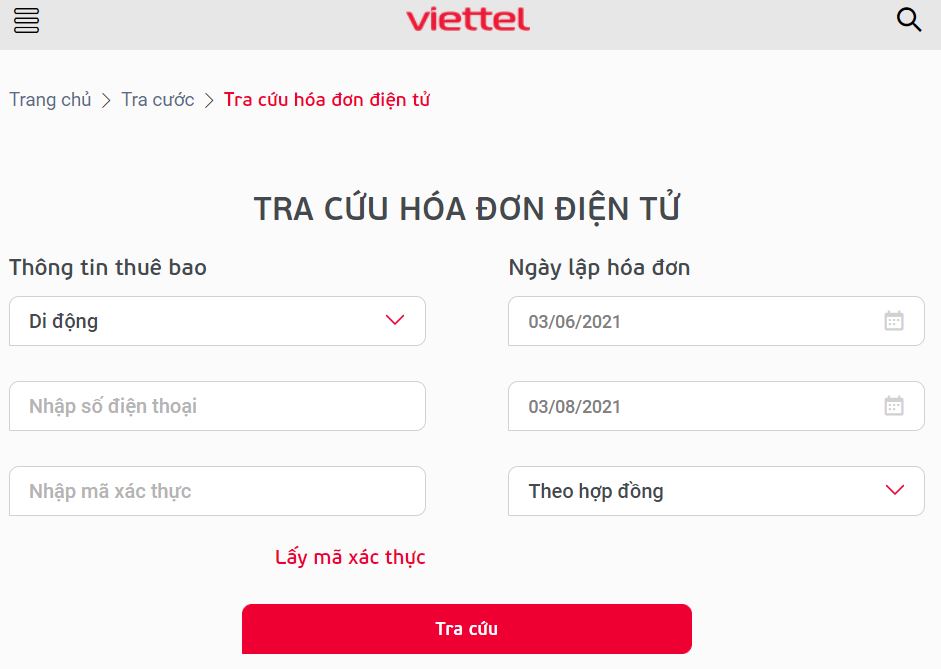The image size is (941, 669).
Task: Click the Nhập số điện thoại field
Action: (x=217, y=406)
